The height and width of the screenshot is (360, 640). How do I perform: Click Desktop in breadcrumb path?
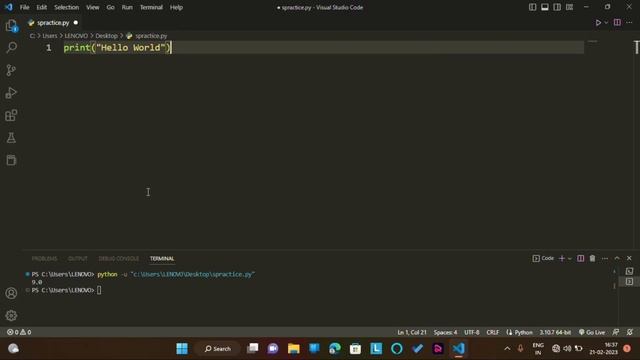point(107,36)
